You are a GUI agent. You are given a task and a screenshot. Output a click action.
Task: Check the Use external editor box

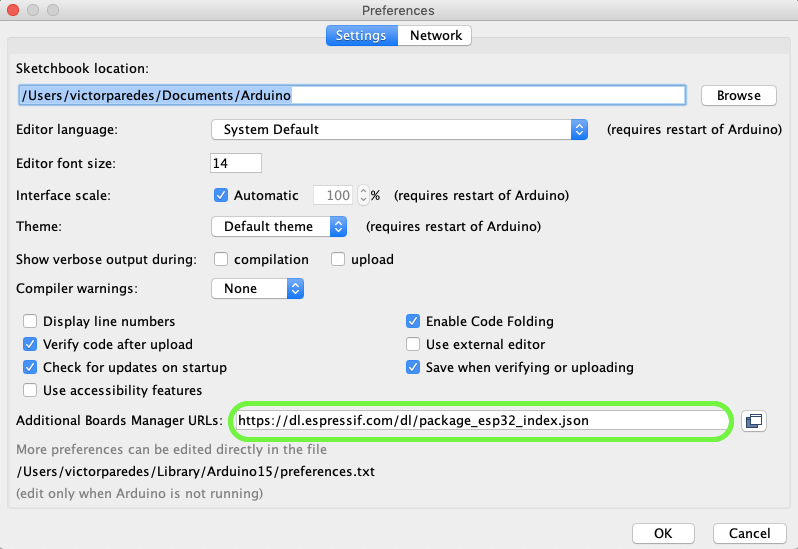[413, 344]
